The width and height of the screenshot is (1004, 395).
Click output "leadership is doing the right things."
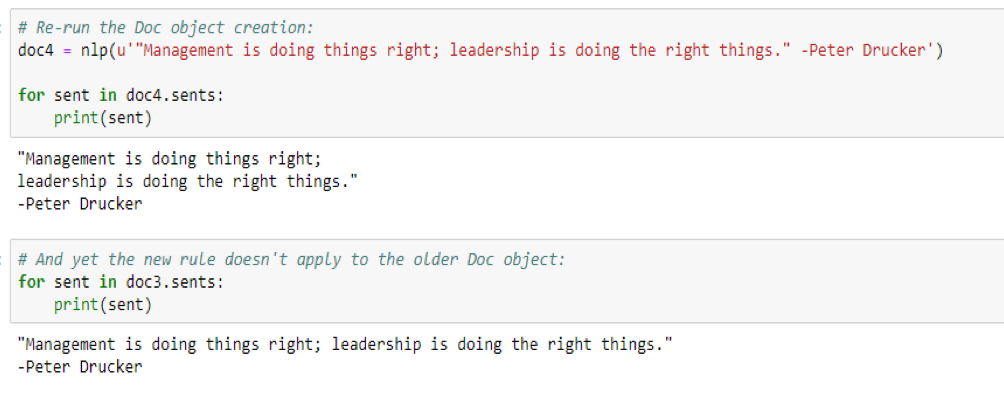click(187, 181)
